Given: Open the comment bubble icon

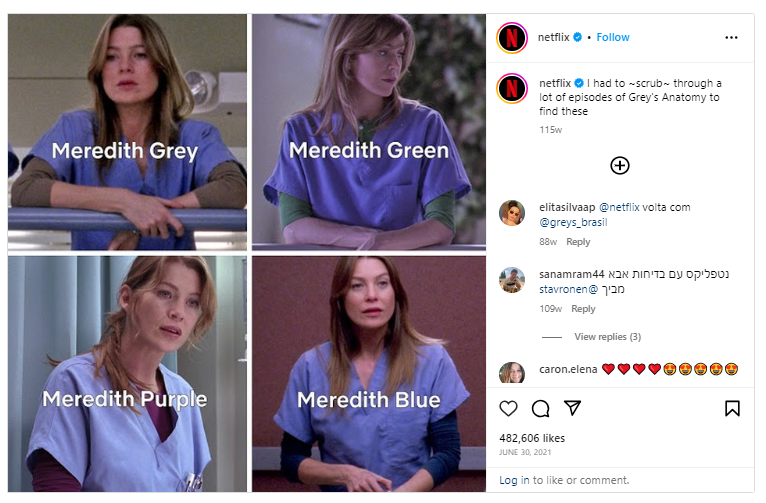Looking at the screenshot, I should pos(540,408).
